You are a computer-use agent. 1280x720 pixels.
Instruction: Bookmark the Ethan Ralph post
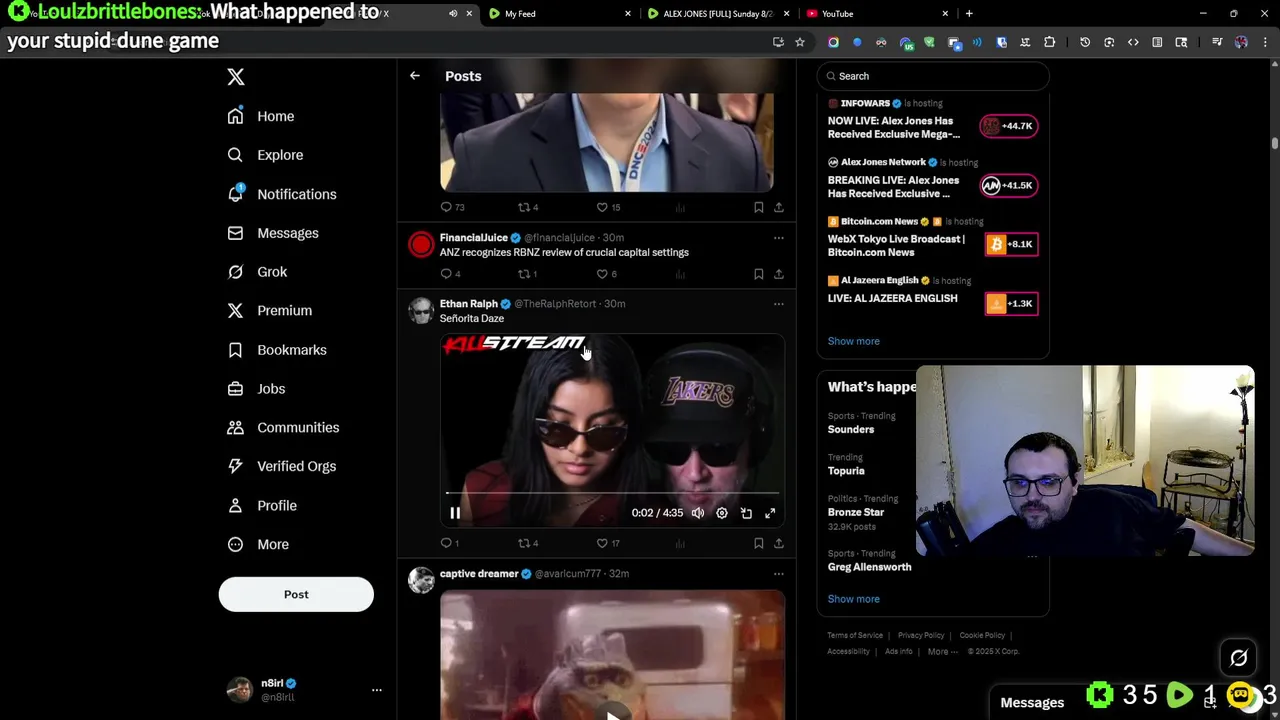pos(759,543)
